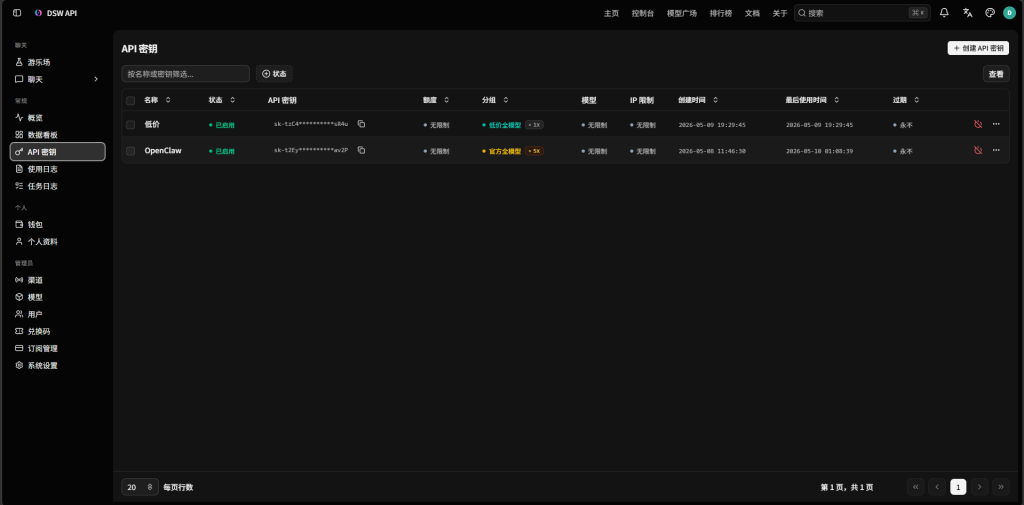Go to next page

tap(980, 487)
